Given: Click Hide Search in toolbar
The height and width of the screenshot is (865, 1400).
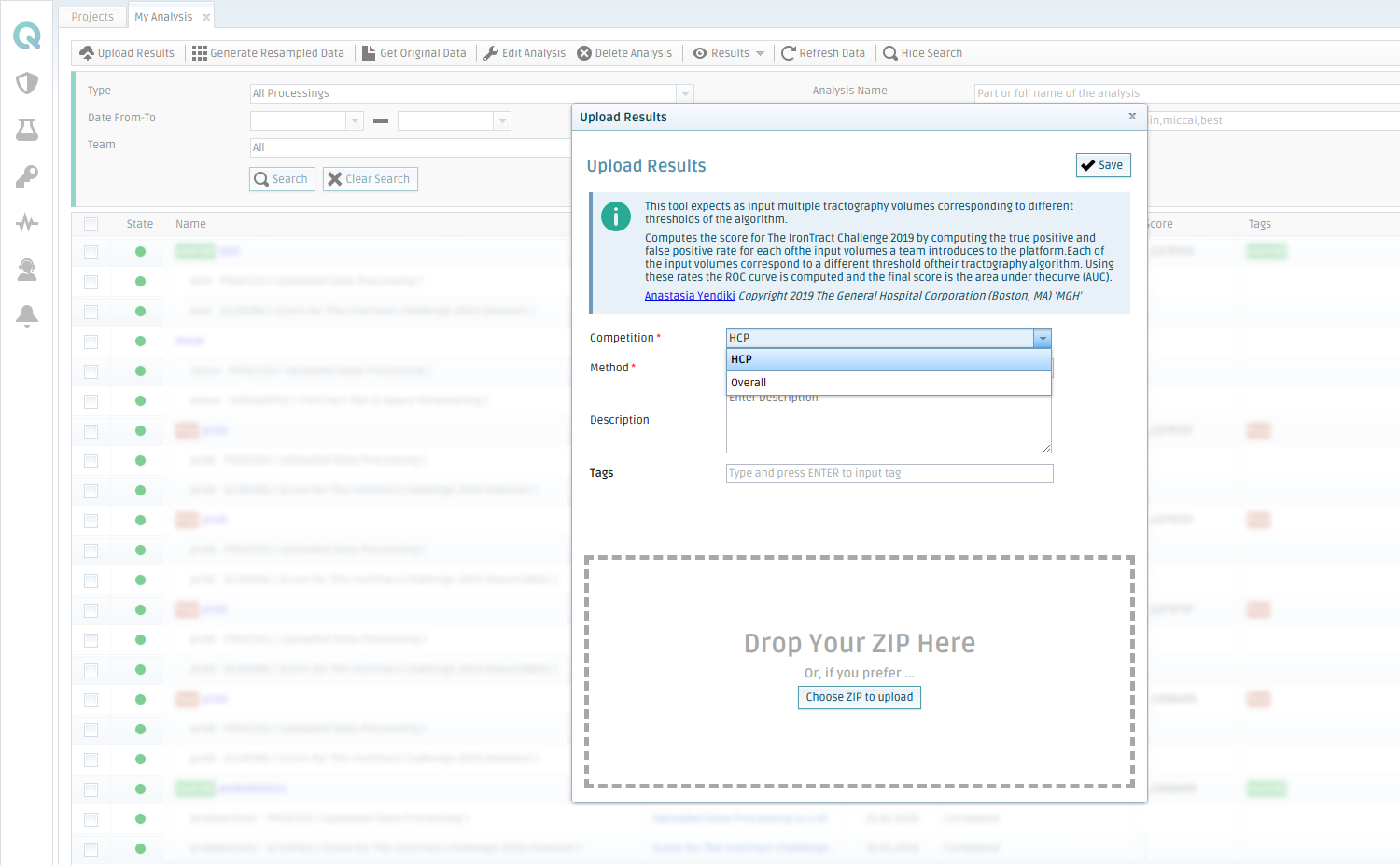Looking at the screenshot, I should pyautogui.click(x=922, y=53).
